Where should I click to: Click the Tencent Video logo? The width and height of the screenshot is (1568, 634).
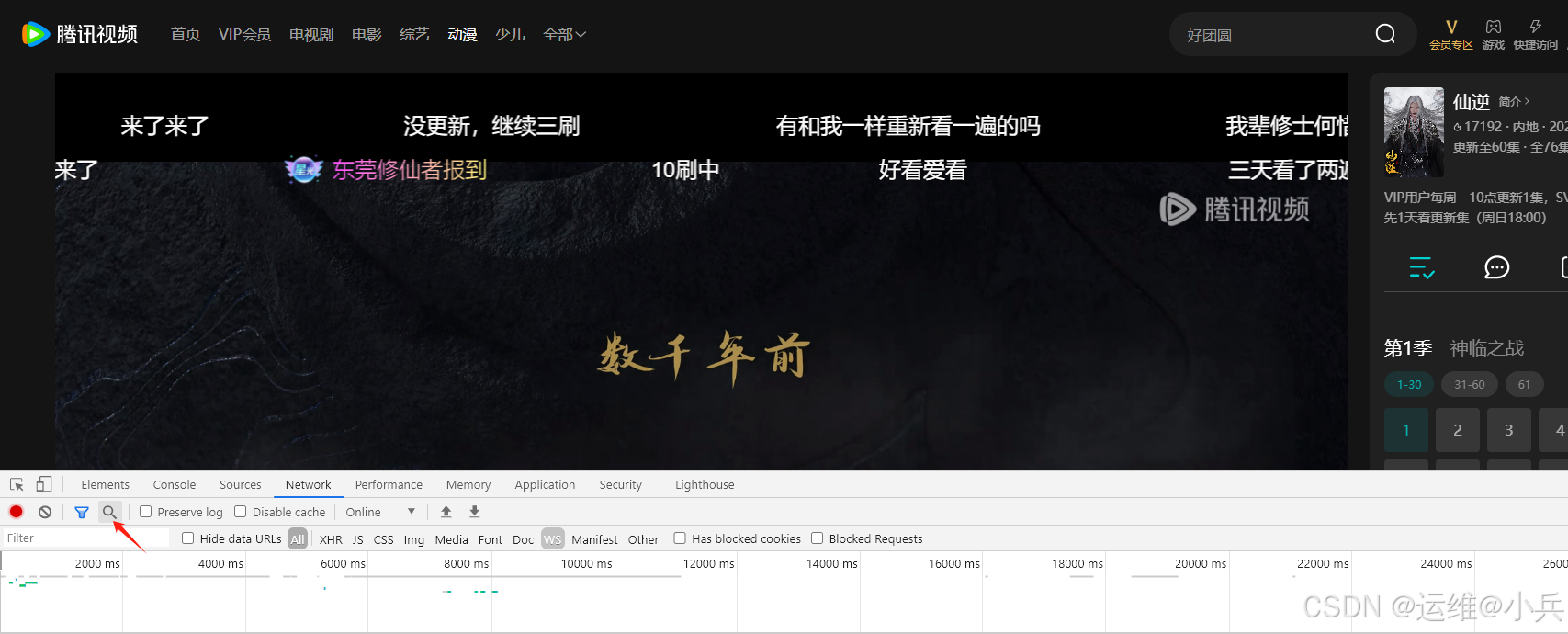80,34
